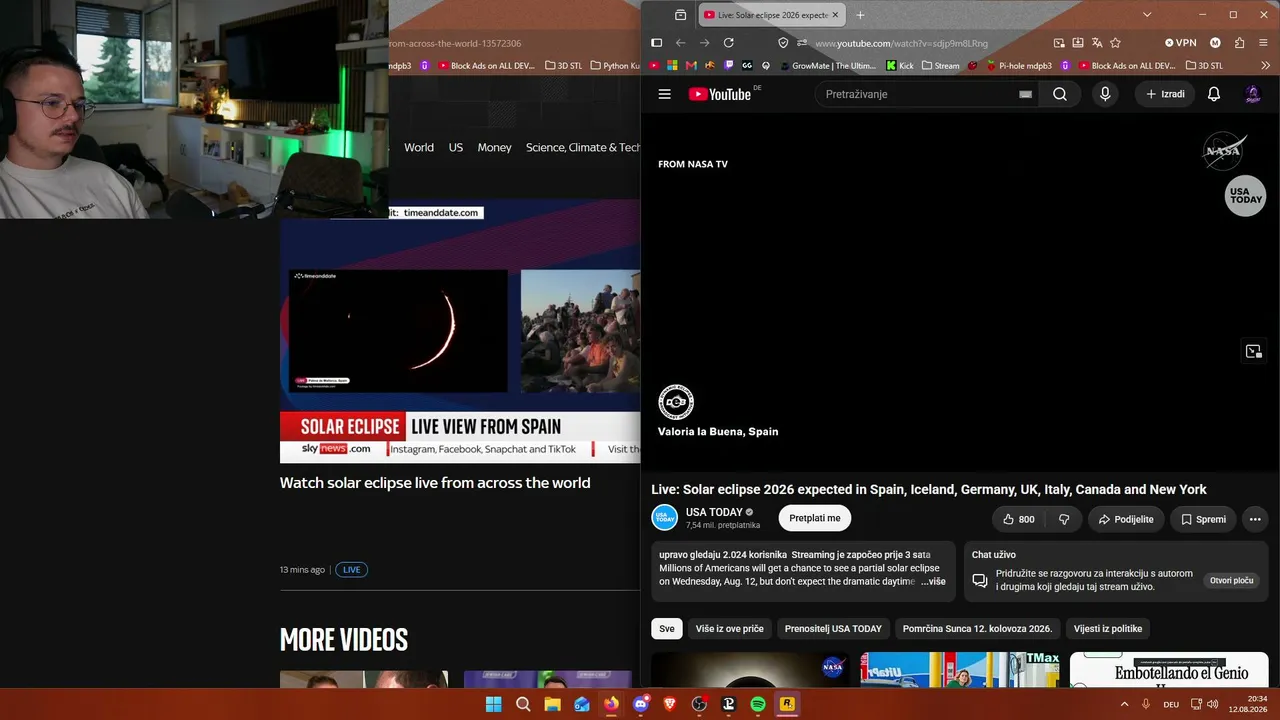Toggle the Brave sidebar panel
The width and height of the screenshot is (1280, 720).
(656, 43)
